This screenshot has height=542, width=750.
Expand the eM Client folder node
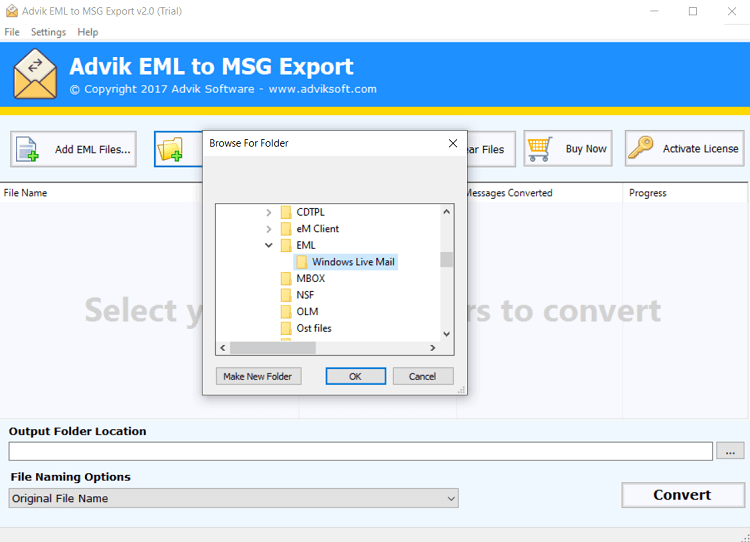point(268,229)
